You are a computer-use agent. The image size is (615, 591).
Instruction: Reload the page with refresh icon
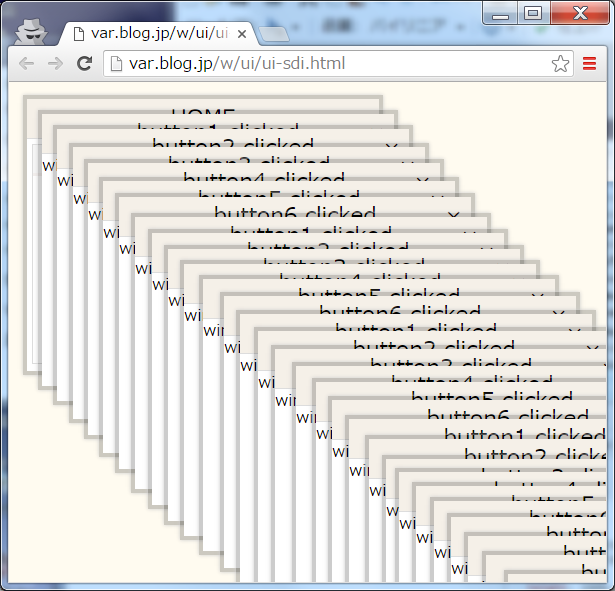click(84, 64)
